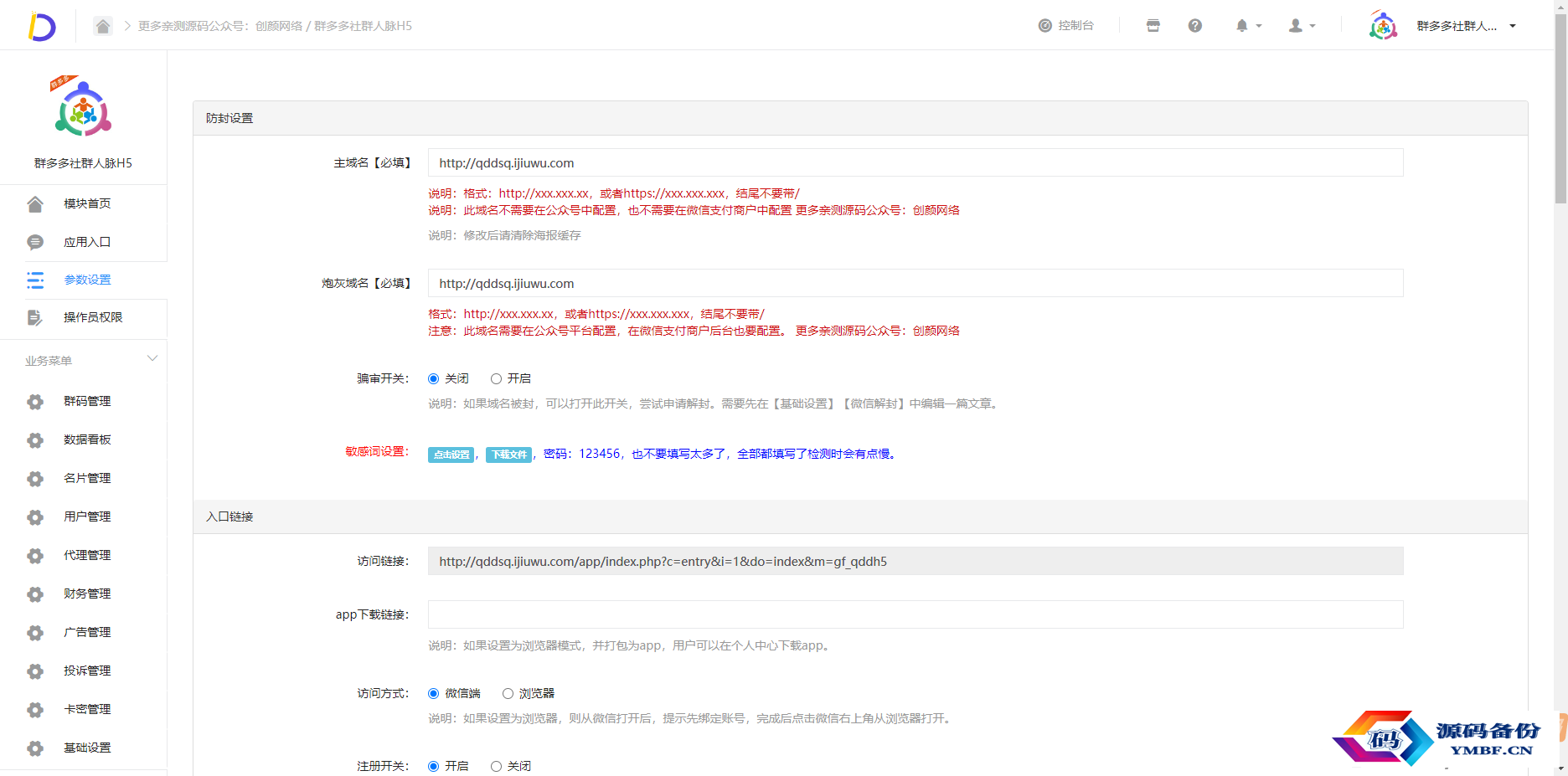Viewport: 1568px width, 776px height.
Task: Set 骗审开关 to 关闭
Action: pyautogui.click(x=433, y=379)
